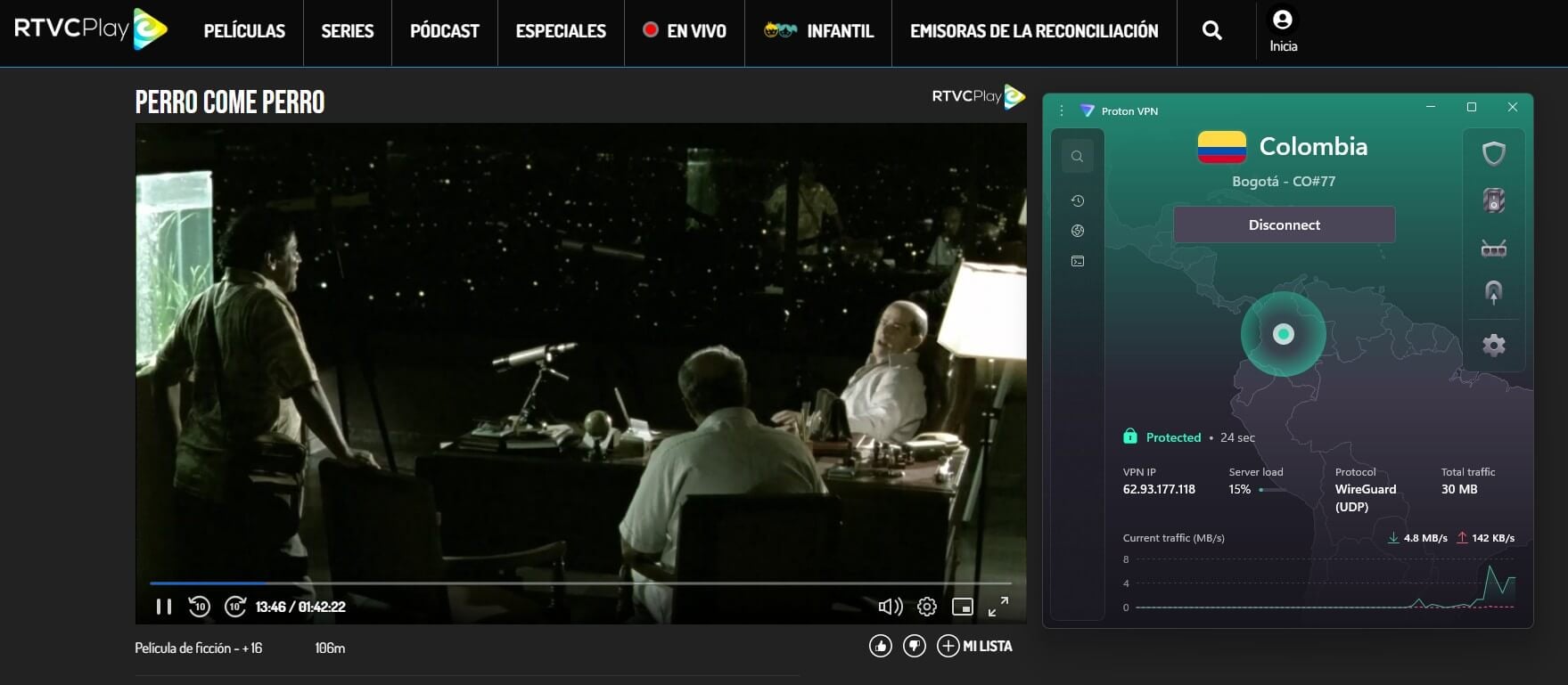Click the 13:46 / 01:42:22 time display

(x=300, y=607)
